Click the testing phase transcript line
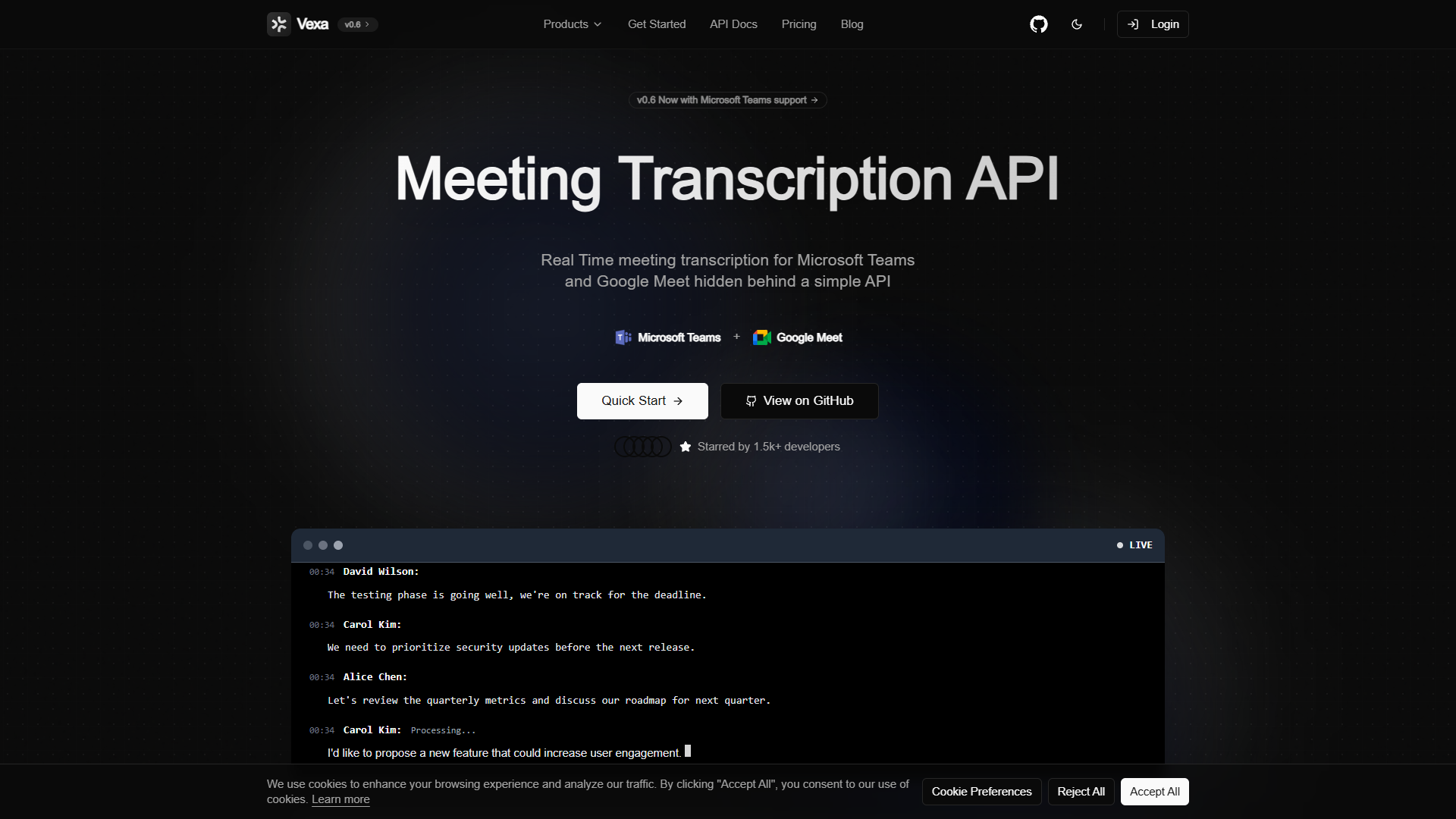The width and height of the screenshot is (1456, 819). tap(516, 595)
